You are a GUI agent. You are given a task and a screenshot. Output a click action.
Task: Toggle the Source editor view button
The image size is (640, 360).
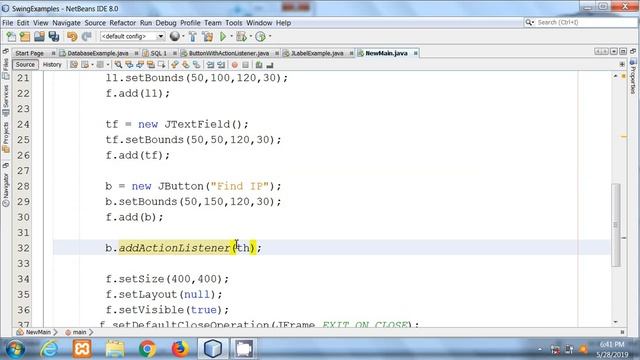[25, 64]
